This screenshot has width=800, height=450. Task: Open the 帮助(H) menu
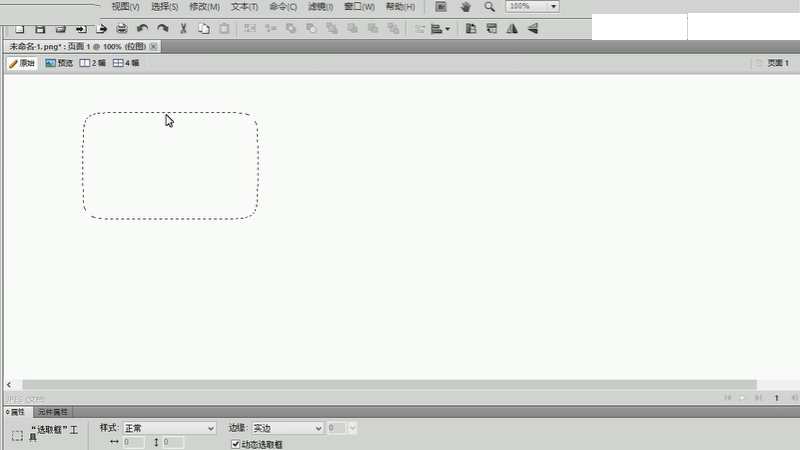(x=400, y=7)
